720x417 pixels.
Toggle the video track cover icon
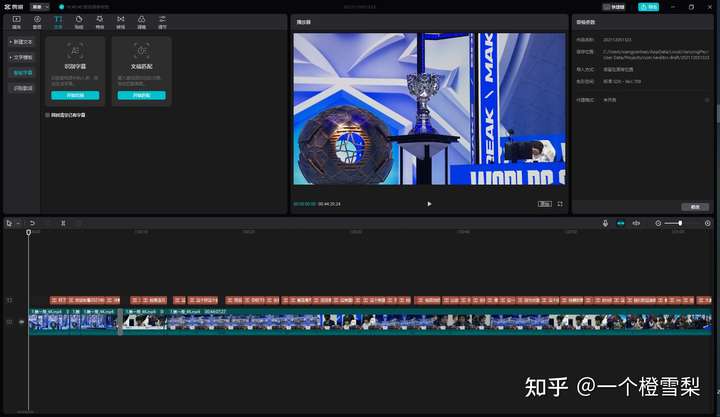click(x=9, y=322)
